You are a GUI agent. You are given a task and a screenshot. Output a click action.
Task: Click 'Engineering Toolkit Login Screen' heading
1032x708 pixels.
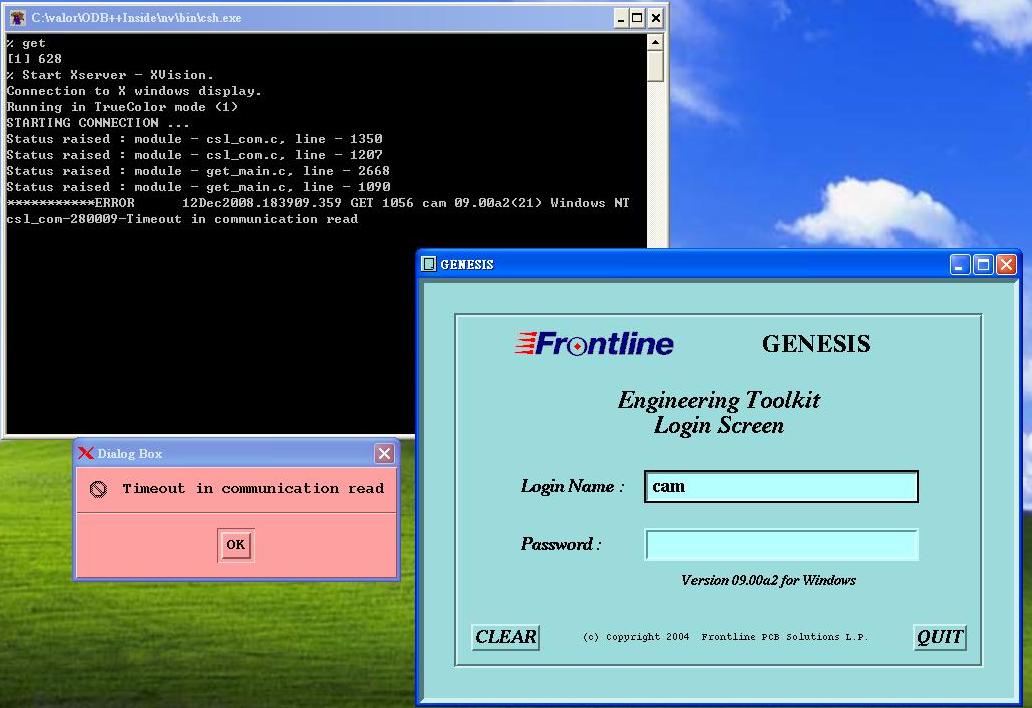pyautogui.click(x=719, y=413)
